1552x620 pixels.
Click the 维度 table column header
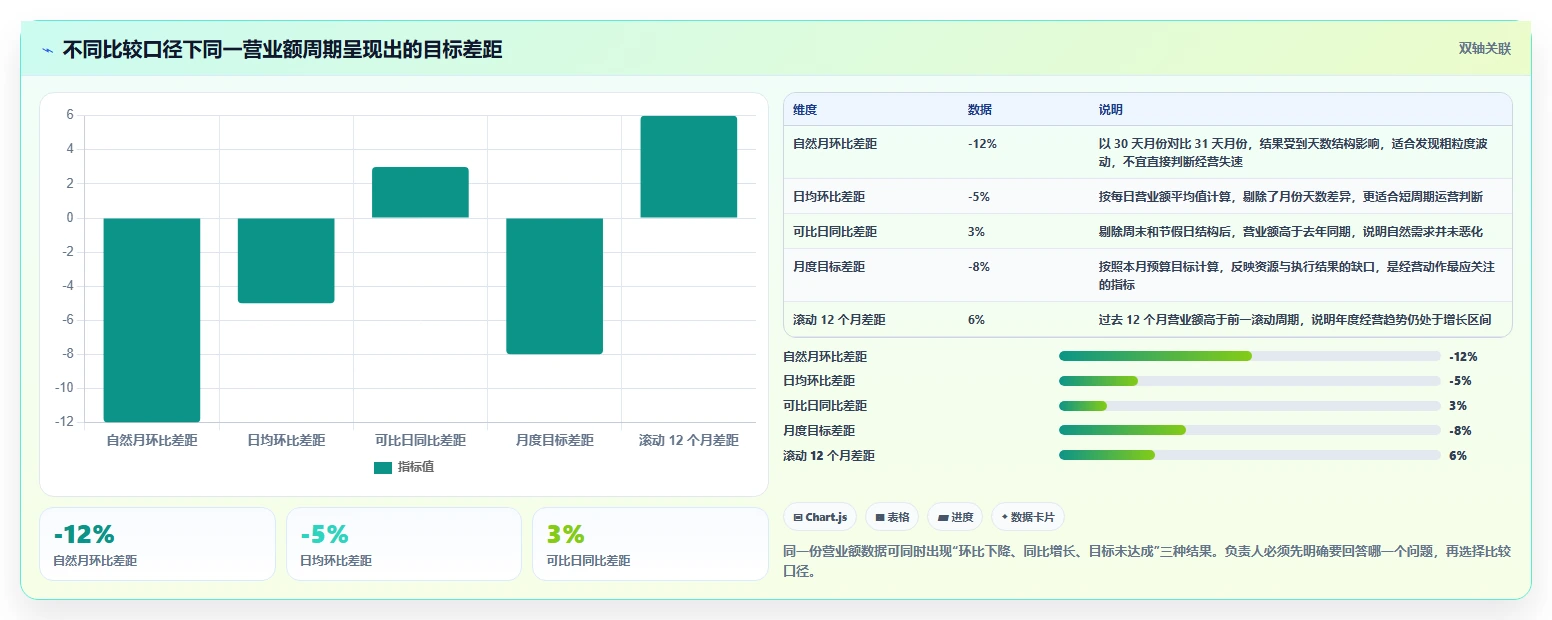805,110
